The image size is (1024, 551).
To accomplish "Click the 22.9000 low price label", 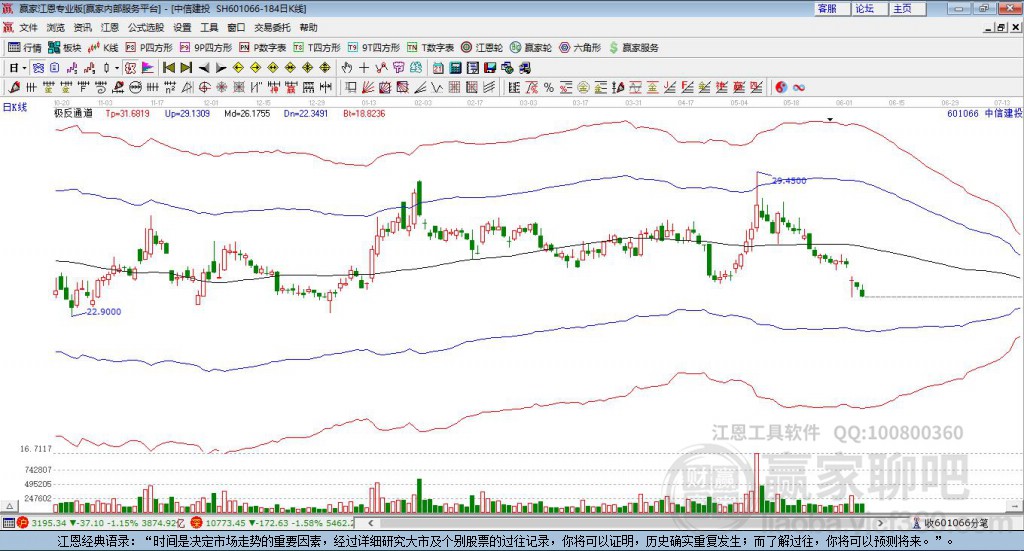I will pyautogui.click(x=104, y=311).
